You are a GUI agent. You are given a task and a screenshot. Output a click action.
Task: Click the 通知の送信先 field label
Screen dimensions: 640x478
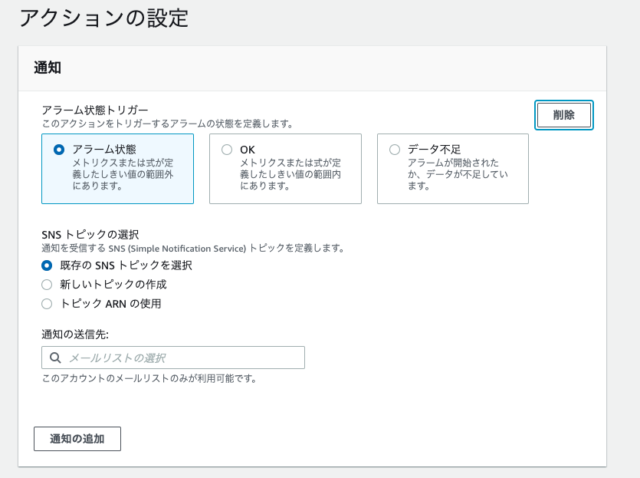(x=75, y=335)
